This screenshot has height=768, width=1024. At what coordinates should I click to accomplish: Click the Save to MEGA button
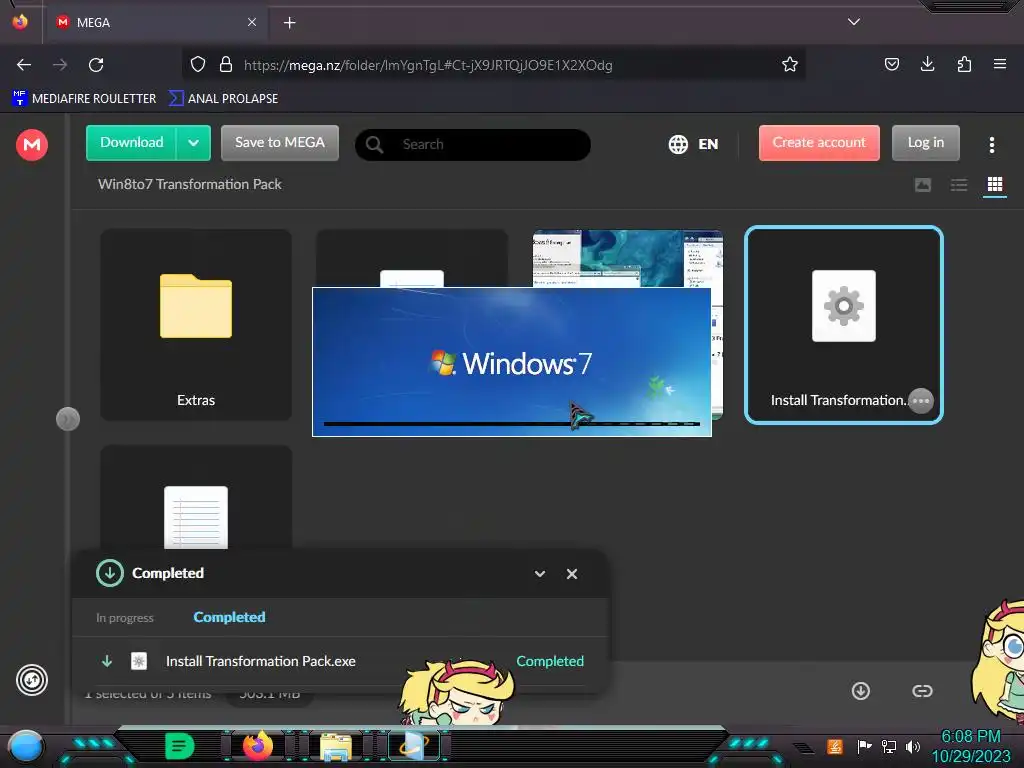pyautogui.click(x=280, y=142)
